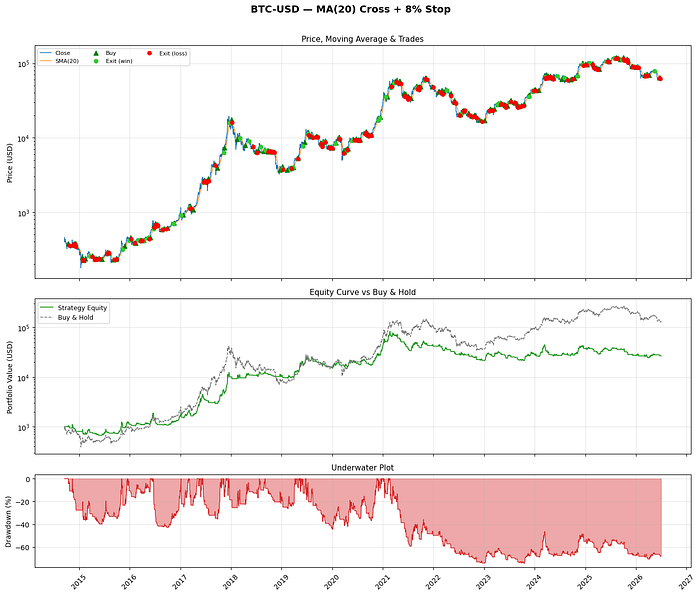Viewport: 700px width, 595px height.
Task: Click the 10³ tick on the Price (USD) axis
Action: coord(23,213)
